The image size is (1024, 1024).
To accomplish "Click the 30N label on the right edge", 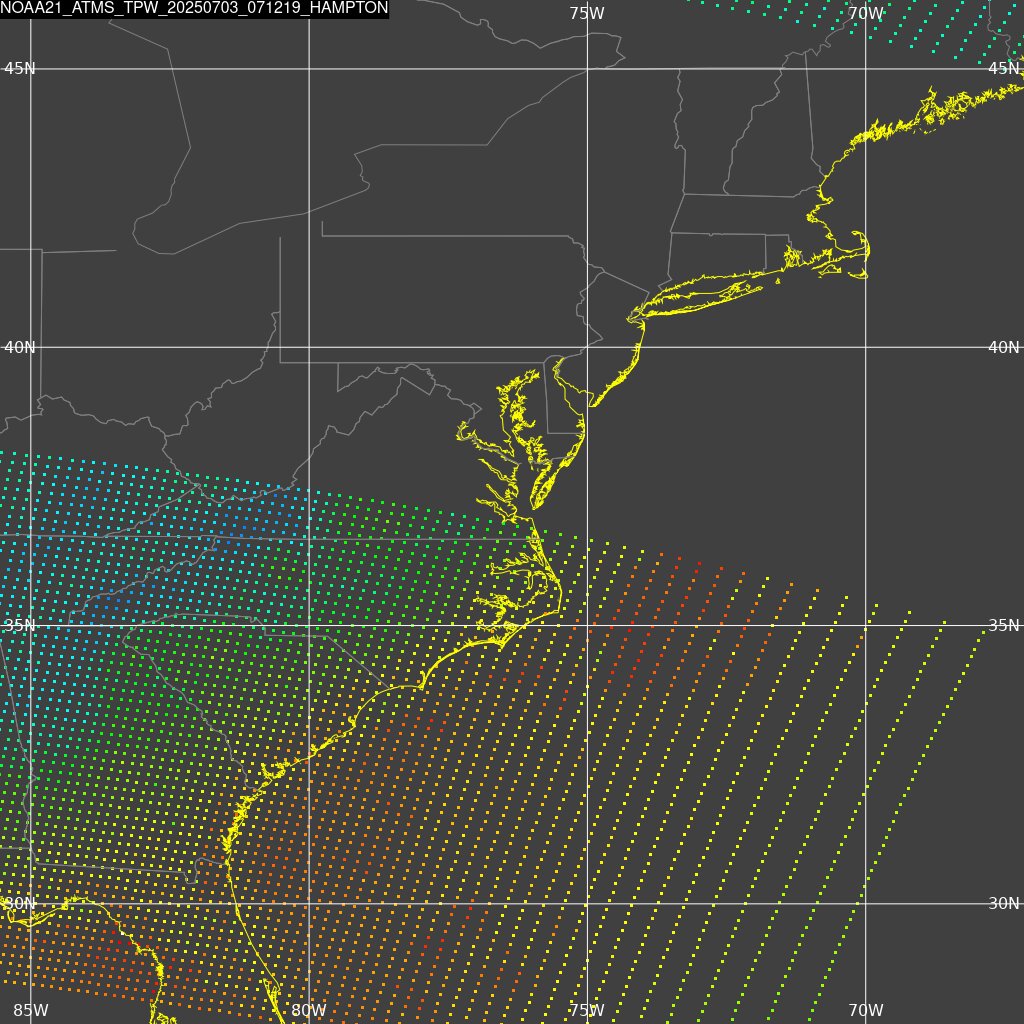I will [x=1004, y=904].
